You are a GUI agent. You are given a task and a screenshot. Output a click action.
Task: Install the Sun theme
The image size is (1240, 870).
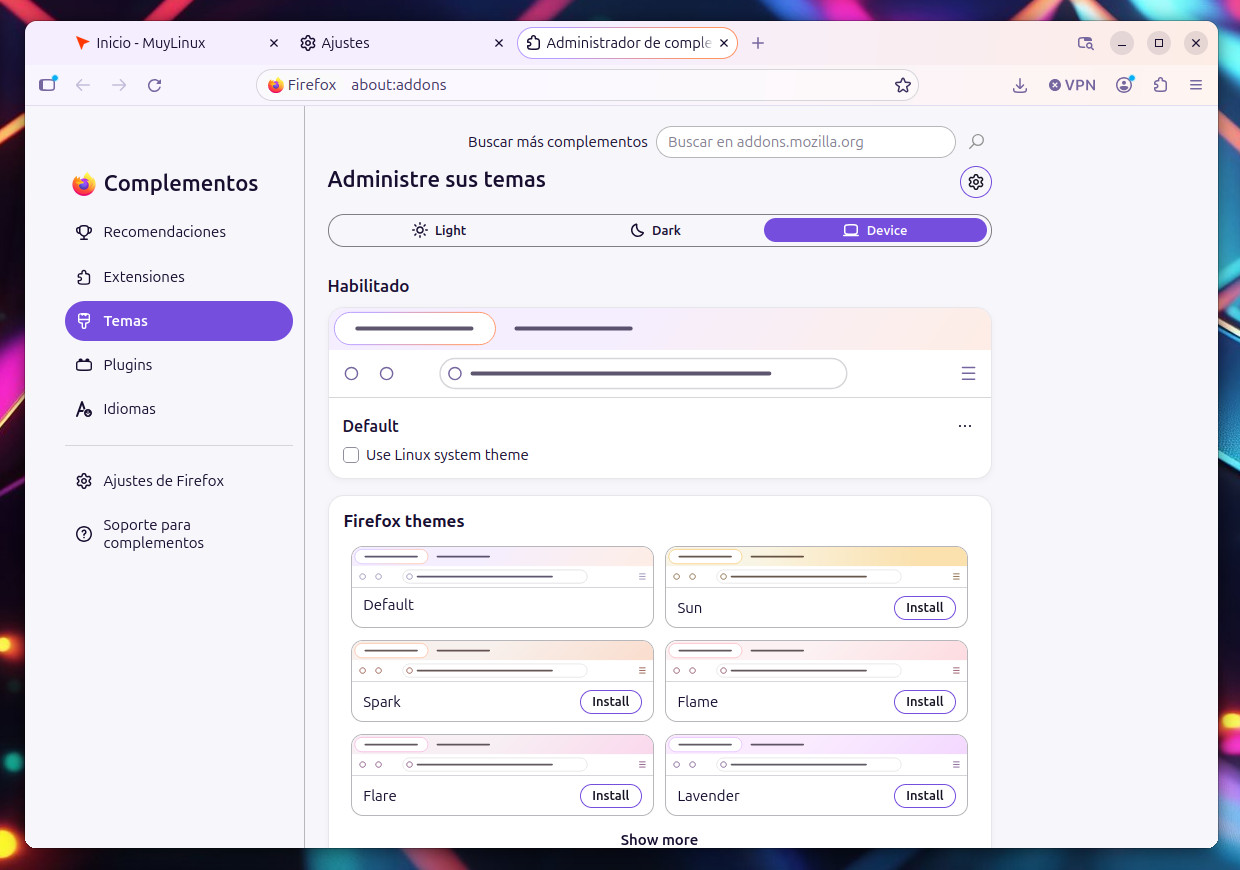[925, 608]
